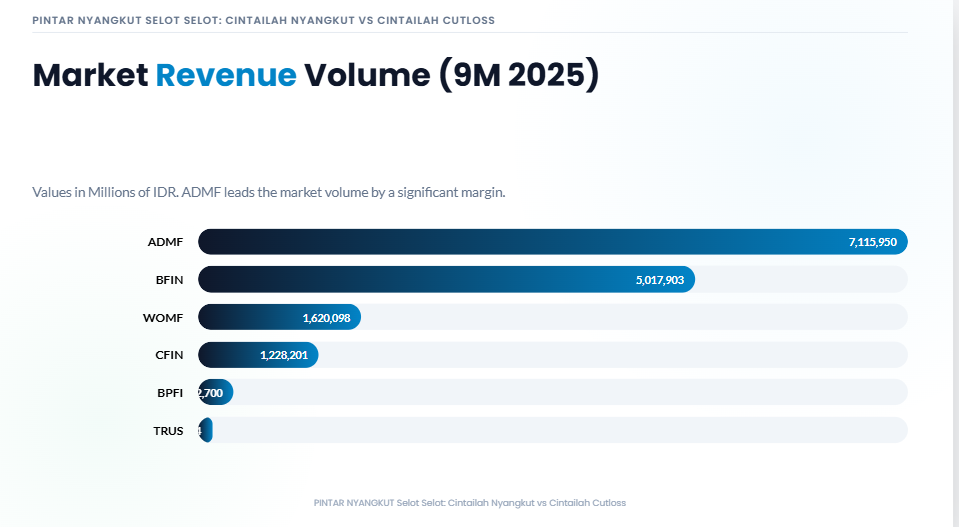Click the word Revenue in the title
Image resolution: width=959 pixels, height=527 pixels.
(226, 75)
